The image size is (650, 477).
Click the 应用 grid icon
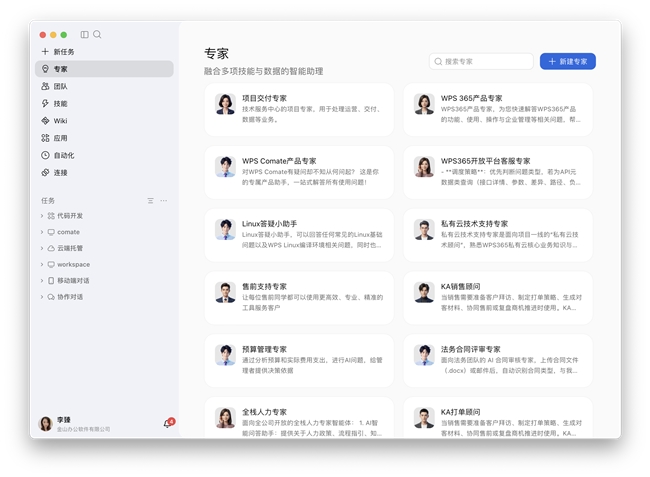pos(45,138)
